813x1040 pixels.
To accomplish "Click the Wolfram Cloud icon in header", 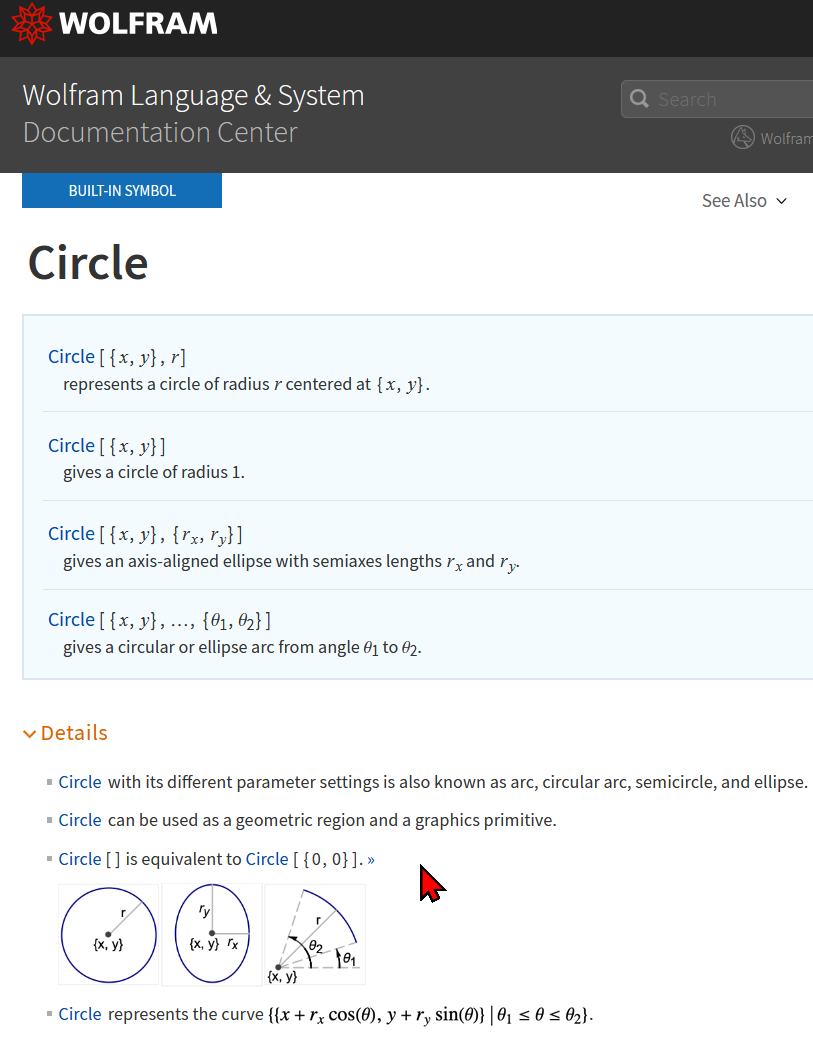I will pos(743,137).
